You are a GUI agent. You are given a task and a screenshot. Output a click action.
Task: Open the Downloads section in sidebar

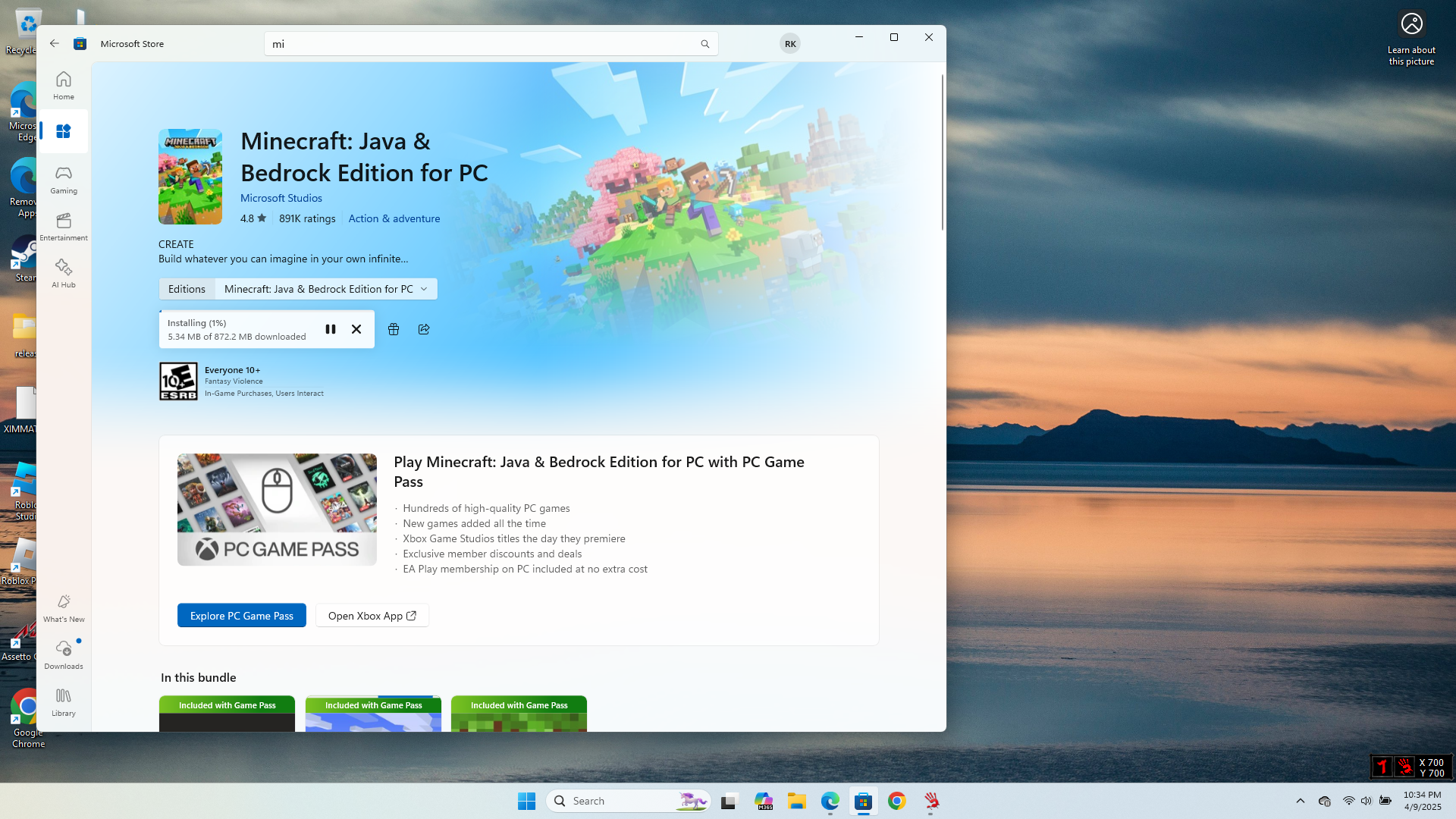coord(64,655)
